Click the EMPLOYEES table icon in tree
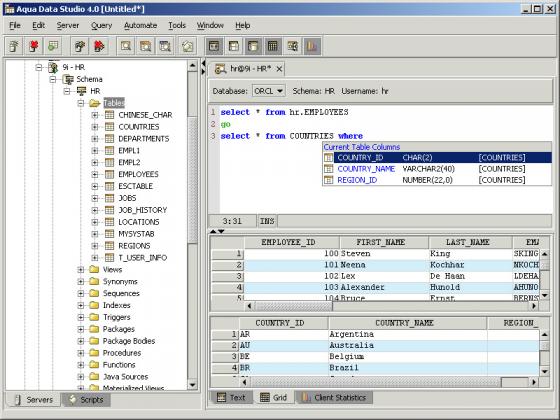The height and width of the screenshot is (420, 560). coord(110,174)
